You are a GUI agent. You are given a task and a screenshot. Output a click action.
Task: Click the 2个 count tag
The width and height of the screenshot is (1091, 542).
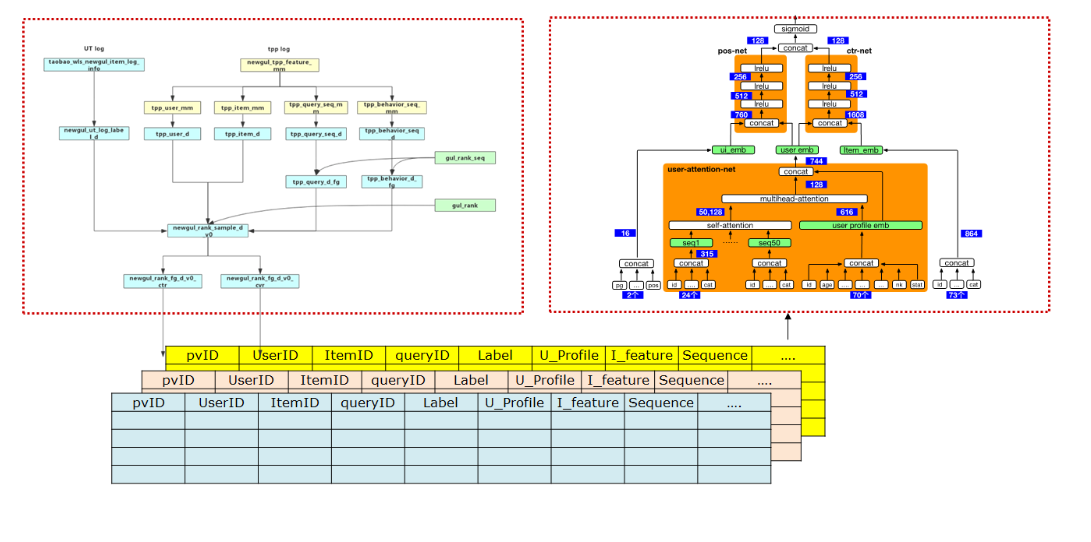[x=634, y=295]
